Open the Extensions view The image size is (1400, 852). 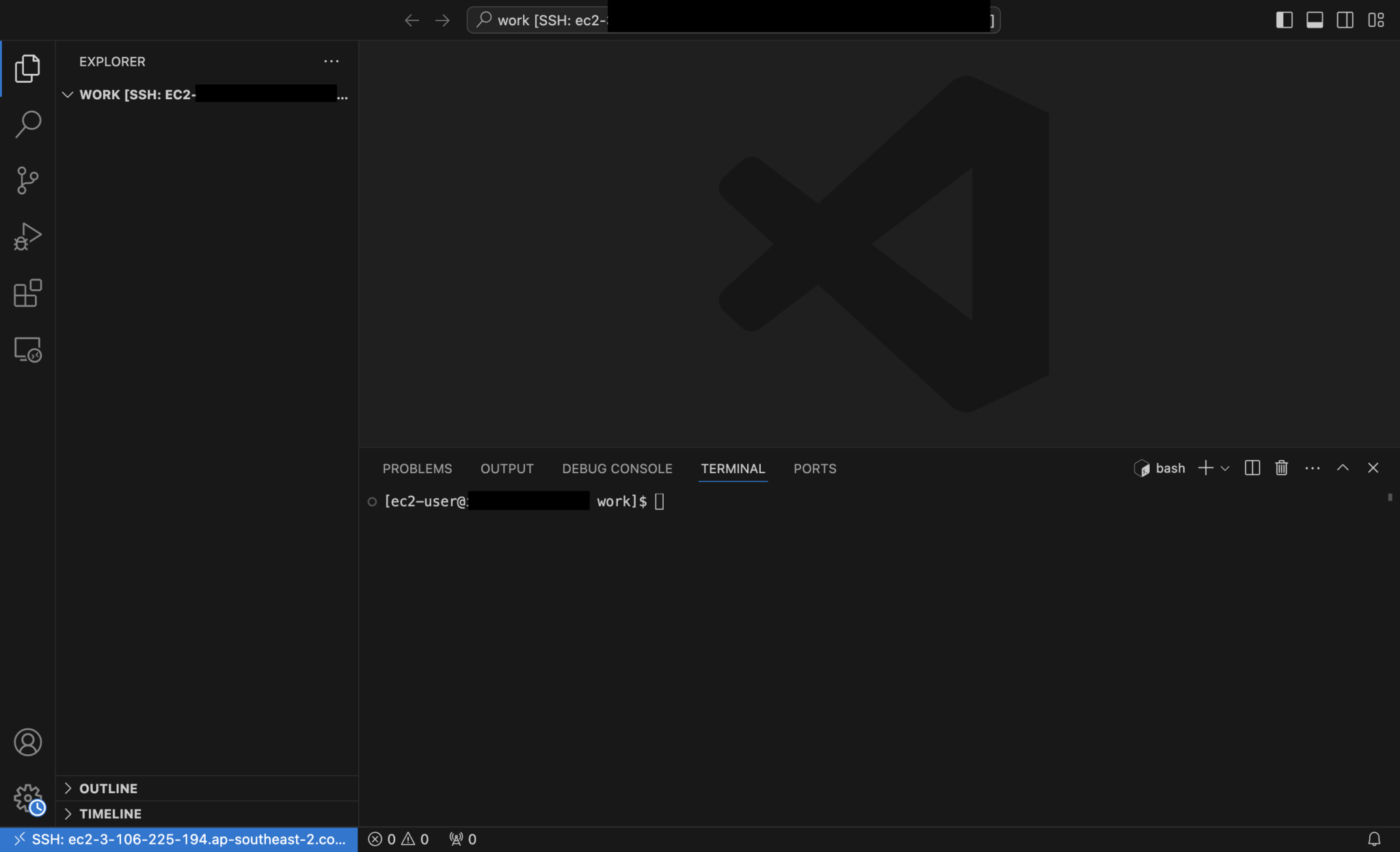coord(27,293)
